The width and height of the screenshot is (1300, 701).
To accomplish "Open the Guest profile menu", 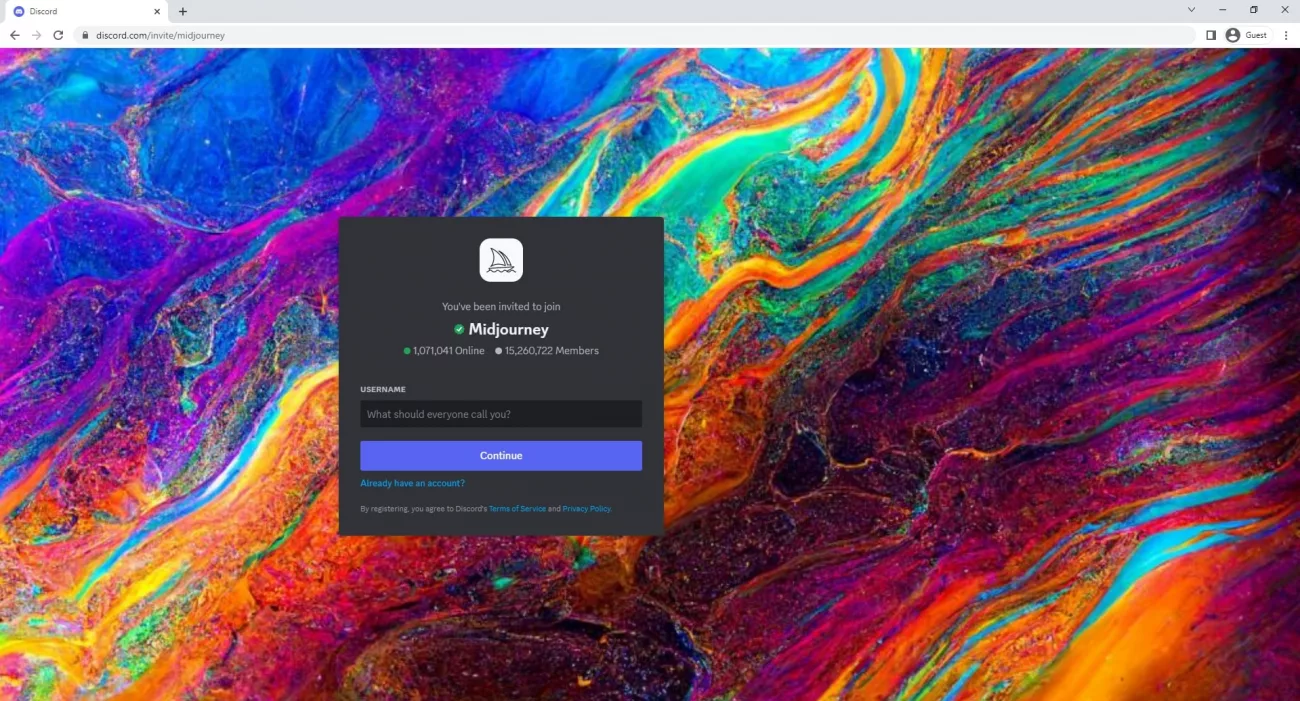I will click(1246, 35).
